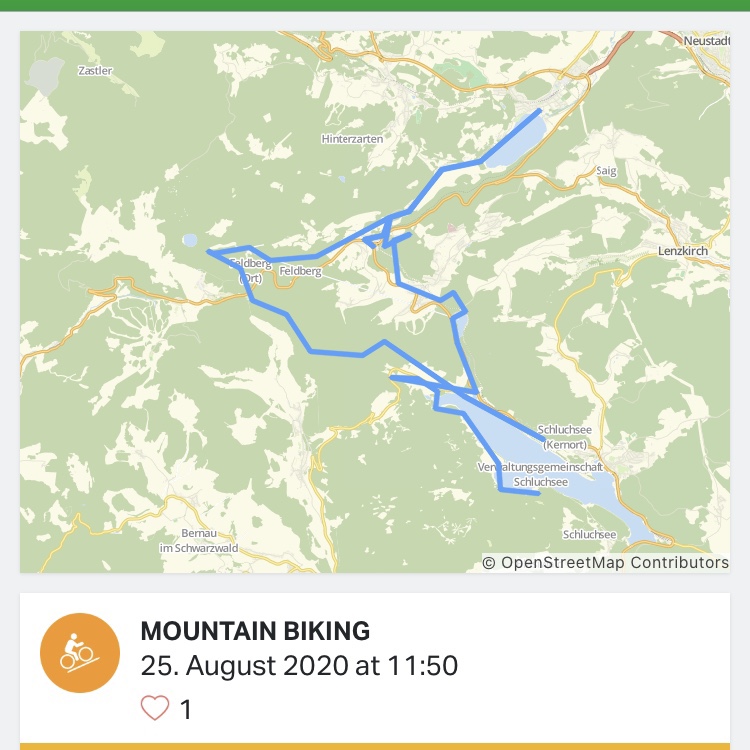Select the Lenzkirch town label on the map
This screenshot has height=750, width=750.
pyautogui.click(x=683, y=251)
